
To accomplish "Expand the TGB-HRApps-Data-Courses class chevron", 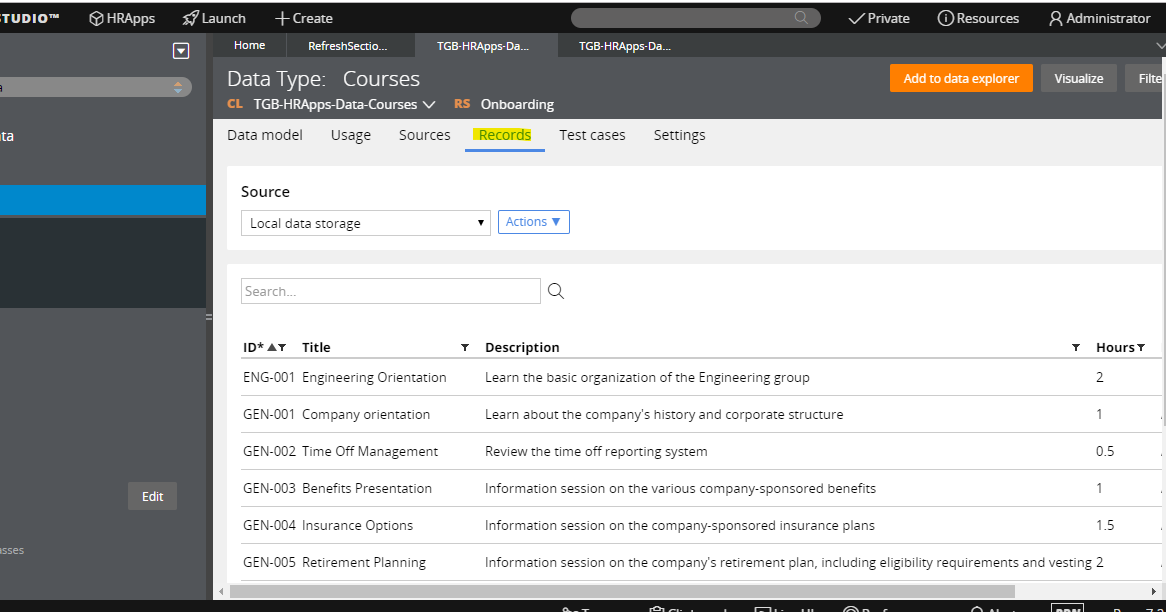I will tap(429, 104).
